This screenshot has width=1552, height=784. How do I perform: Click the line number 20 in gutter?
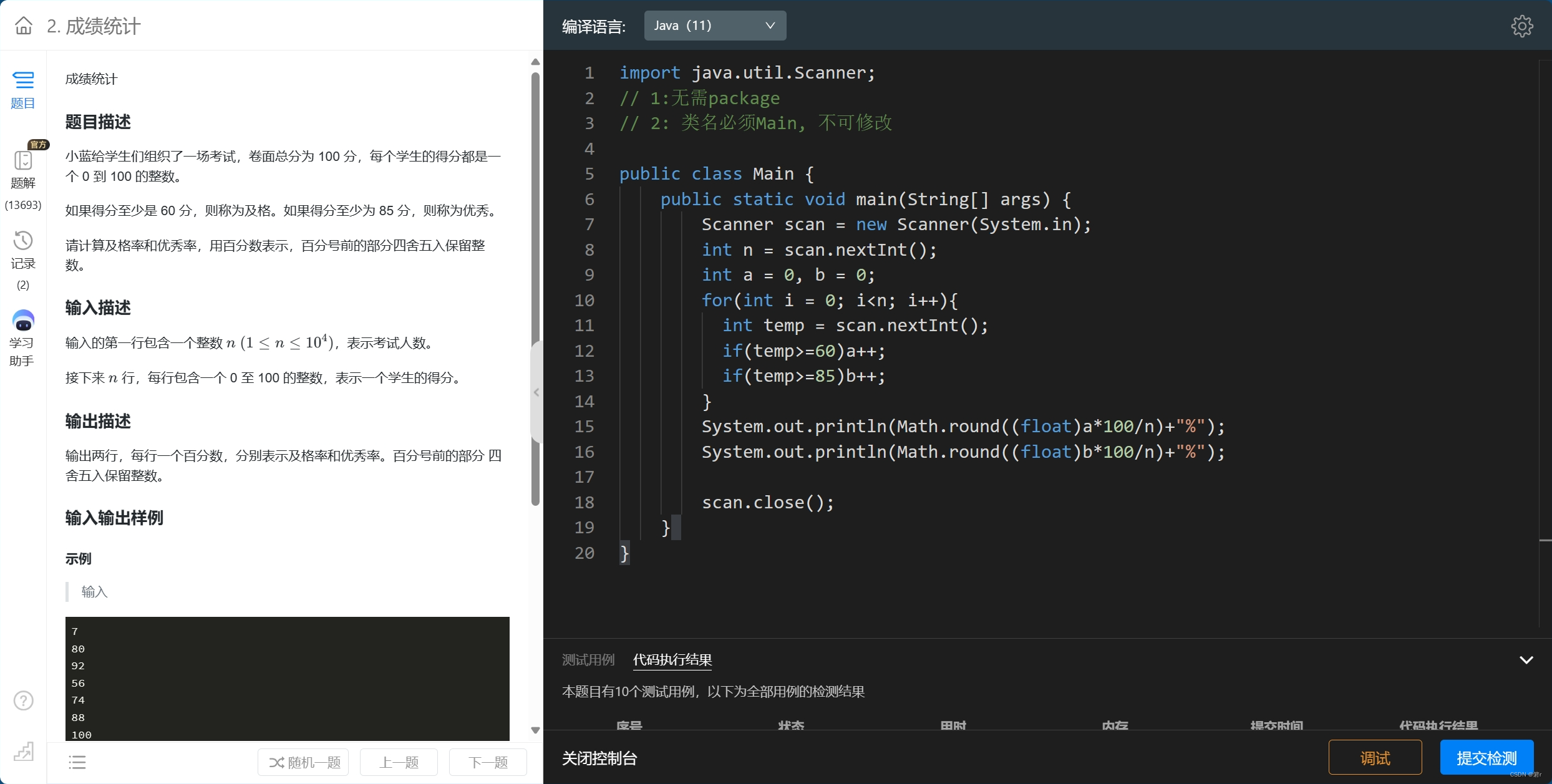tap(584, 553)
